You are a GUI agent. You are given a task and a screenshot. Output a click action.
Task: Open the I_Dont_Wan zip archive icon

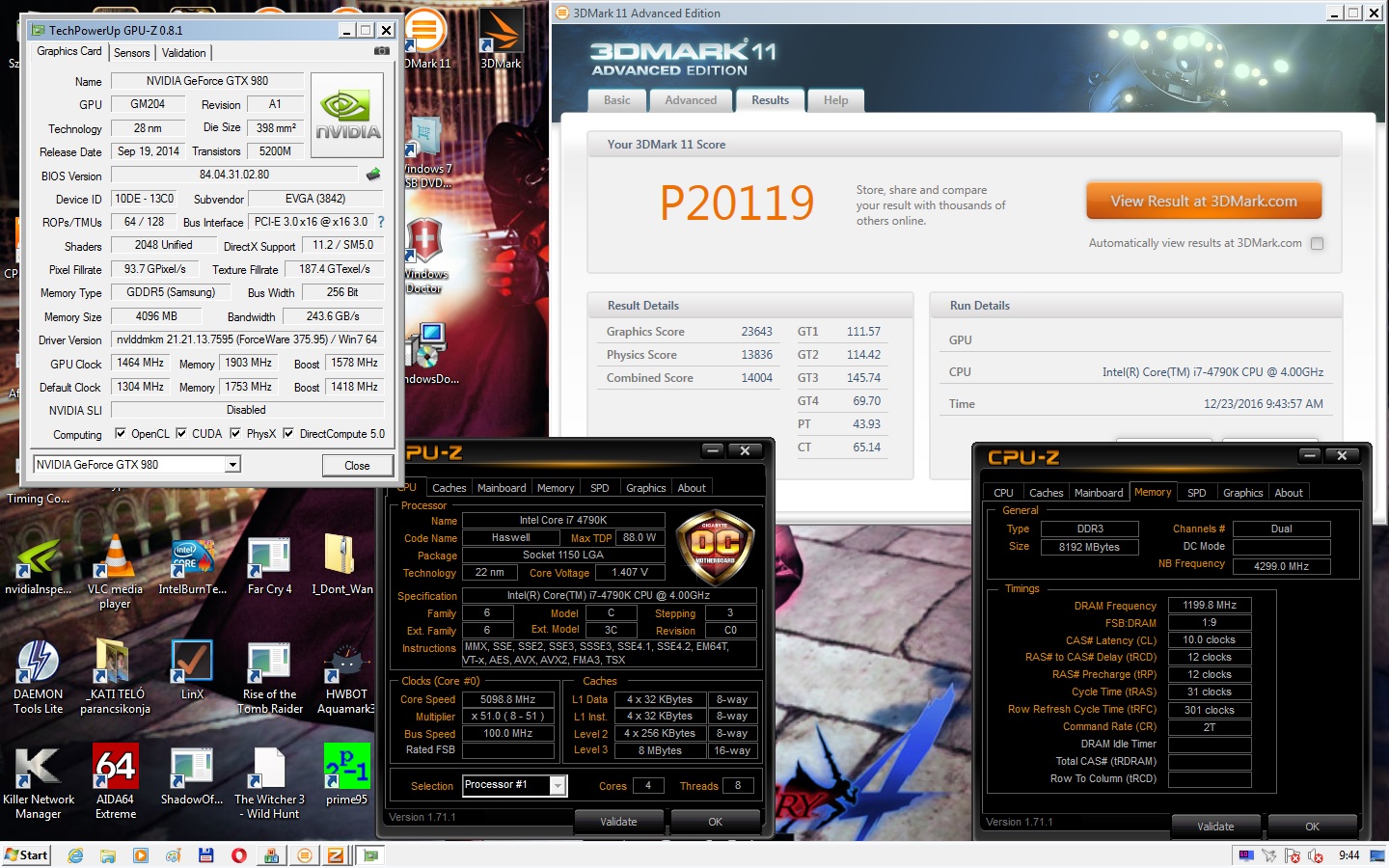pyautogui.click(x=341, y=565)
